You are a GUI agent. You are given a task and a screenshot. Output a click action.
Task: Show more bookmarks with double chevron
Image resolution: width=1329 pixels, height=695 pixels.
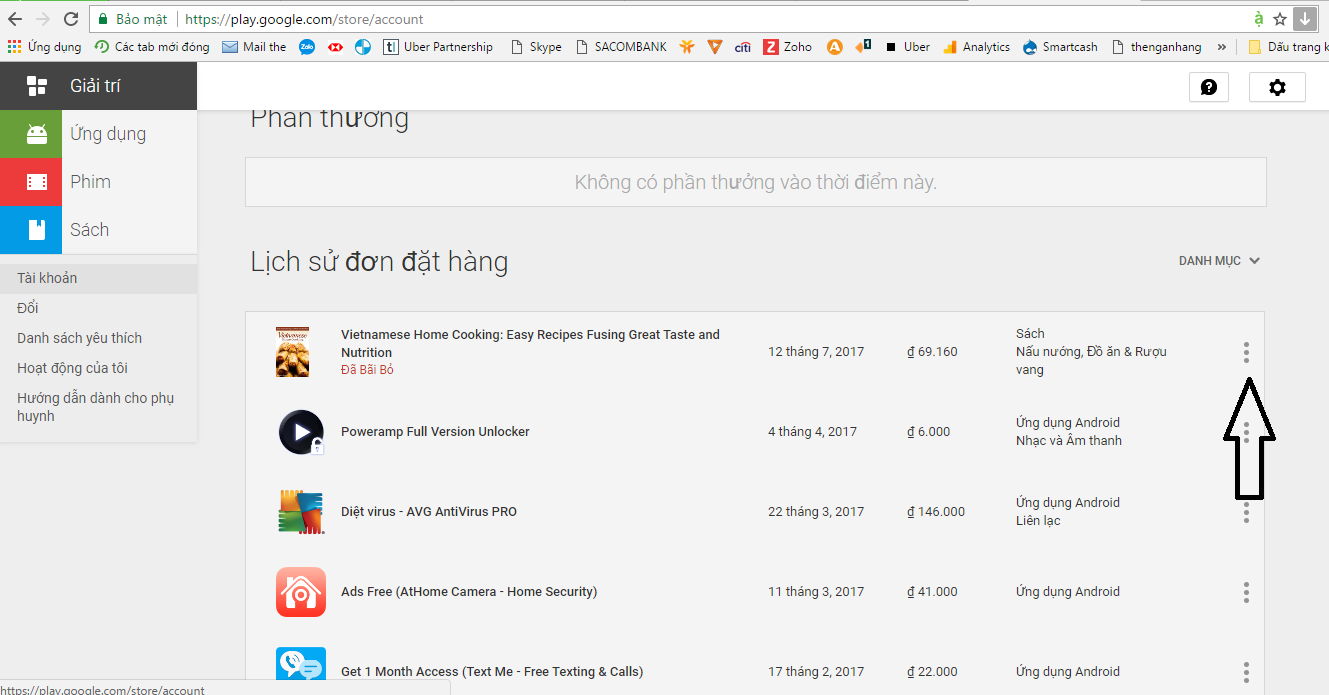click(x=1222, y=47)
